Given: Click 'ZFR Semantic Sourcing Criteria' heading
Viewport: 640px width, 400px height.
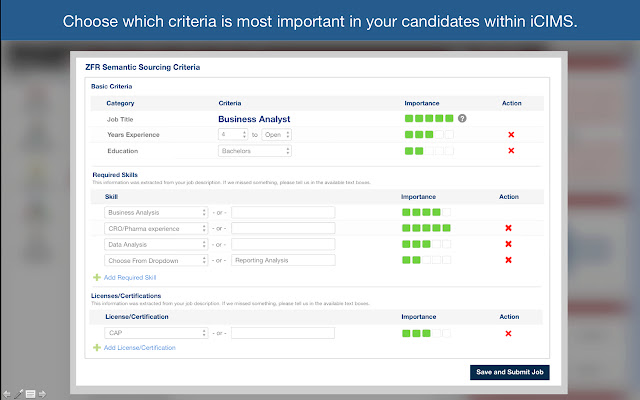Looking at the screenshot, I should [142, 67].
